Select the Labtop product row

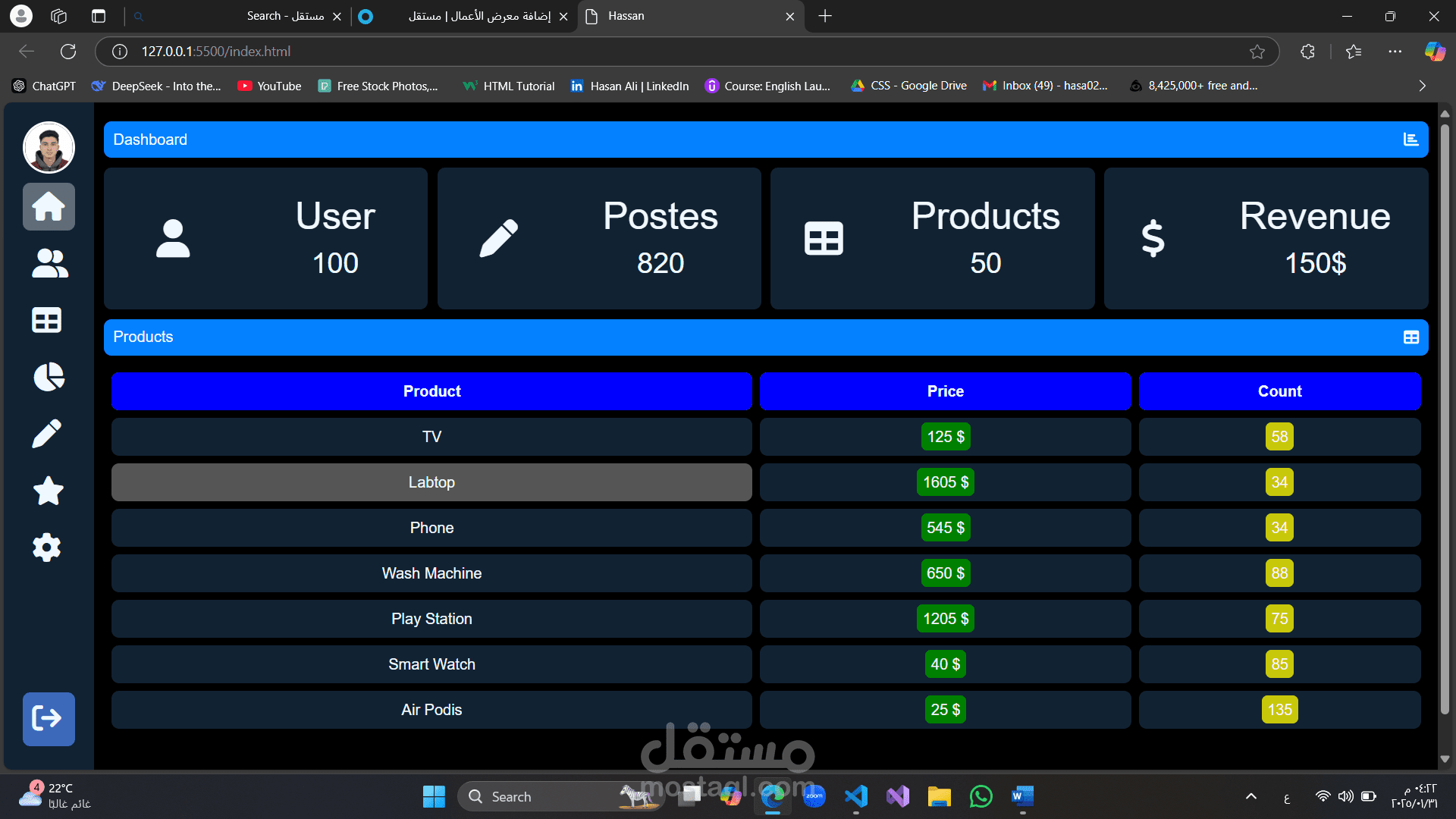point(431,482)
